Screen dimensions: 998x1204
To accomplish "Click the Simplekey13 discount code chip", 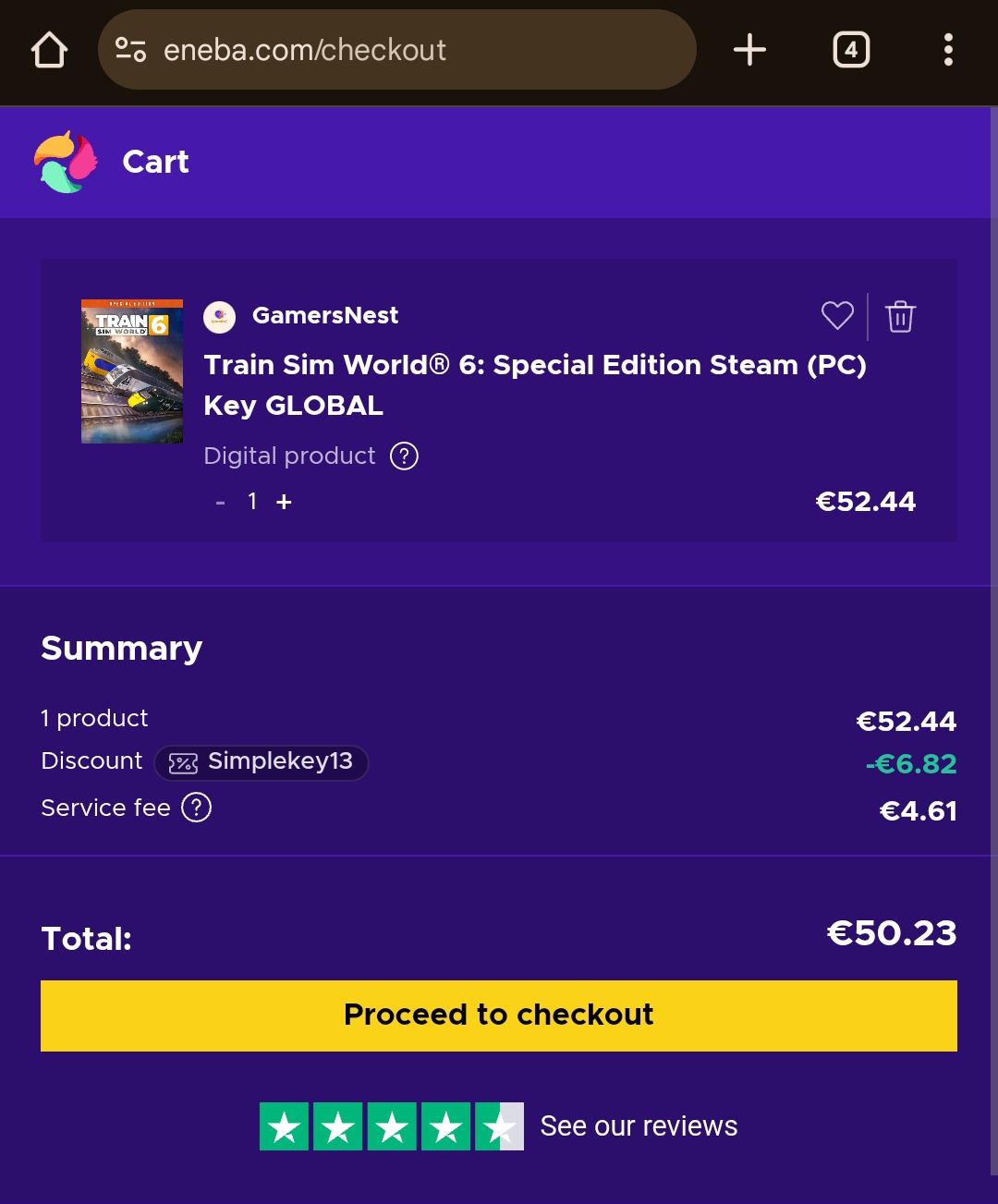I will click(x=262, y=762).
